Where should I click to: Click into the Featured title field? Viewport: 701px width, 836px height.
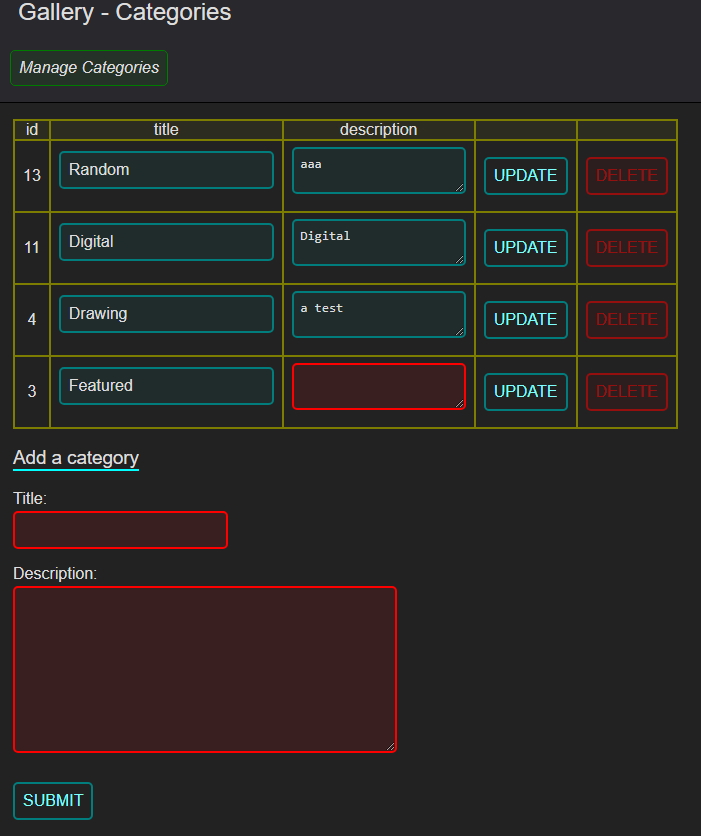[x=166, y=386]
